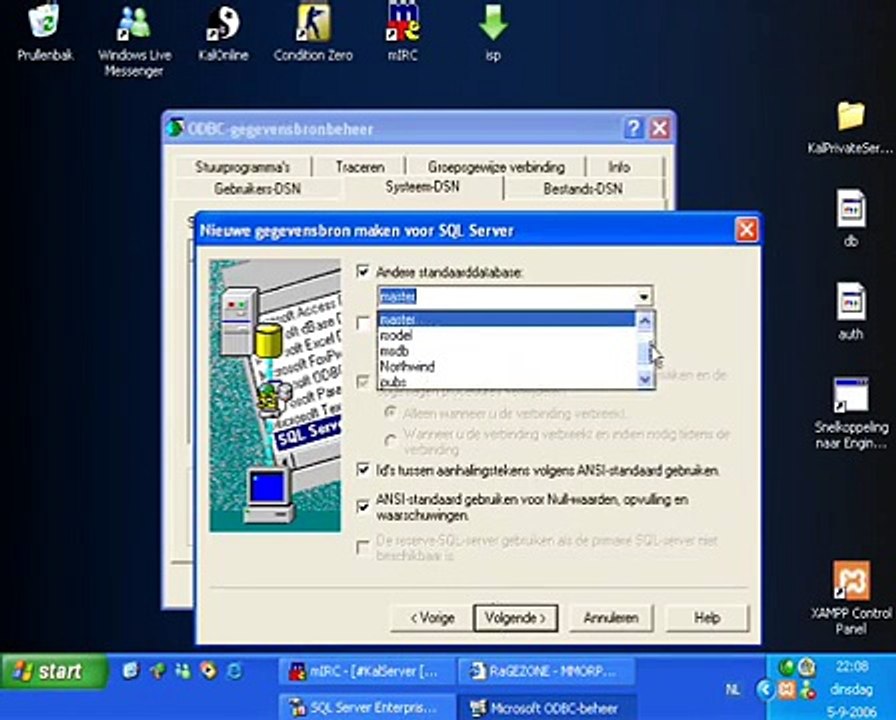
Task: Open Help in SQL Server wizard
Action: click(707, 618)
